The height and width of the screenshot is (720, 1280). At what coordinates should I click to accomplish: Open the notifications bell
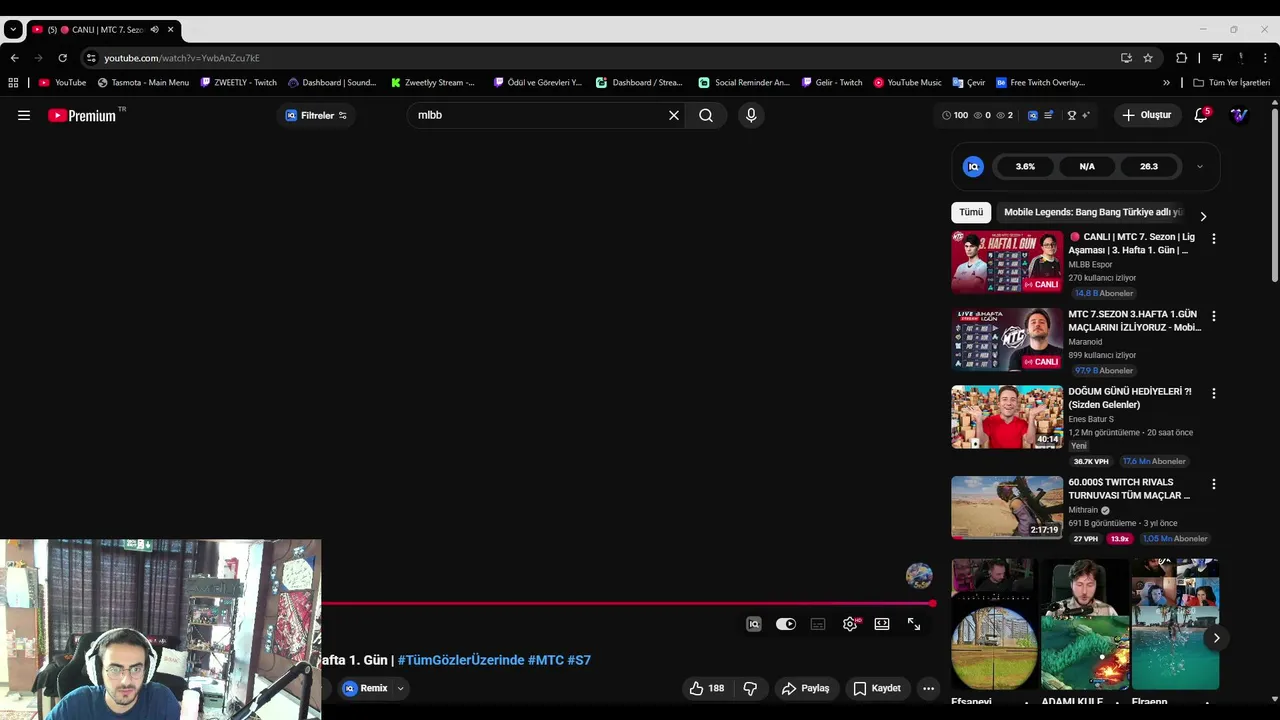1201,115
